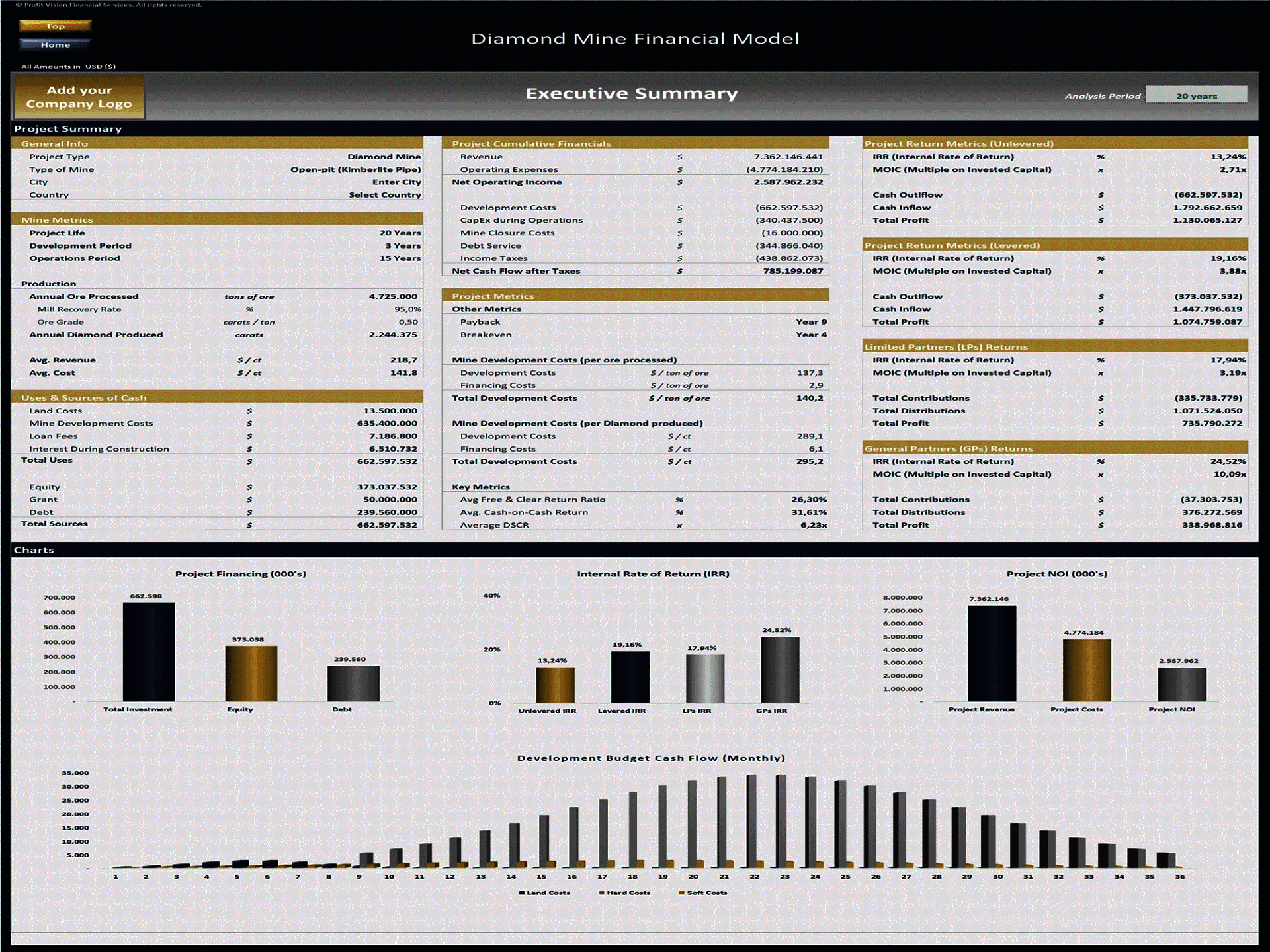1270x952 pixels.
Task: Select the Project Costs bar in NOI chart
Action: pyautogui.click(x=1087, y=670)
